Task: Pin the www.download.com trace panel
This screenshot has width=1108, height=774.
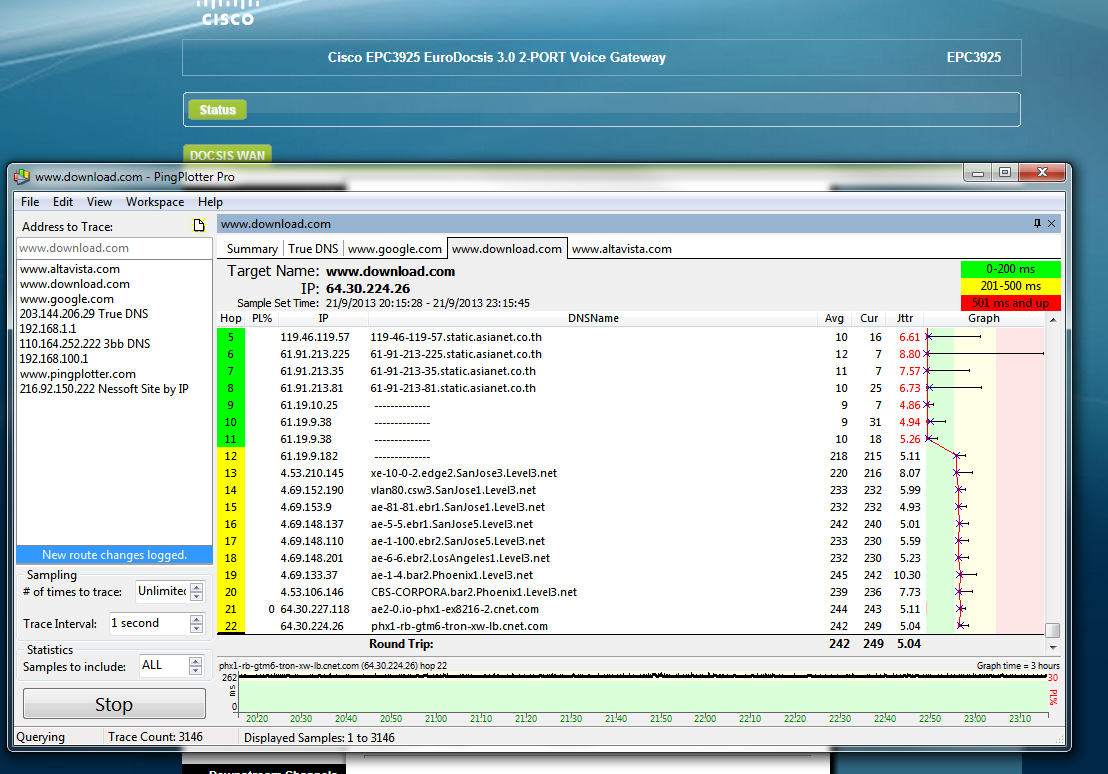Action: pyautogui.click(x=1037, y=223)
